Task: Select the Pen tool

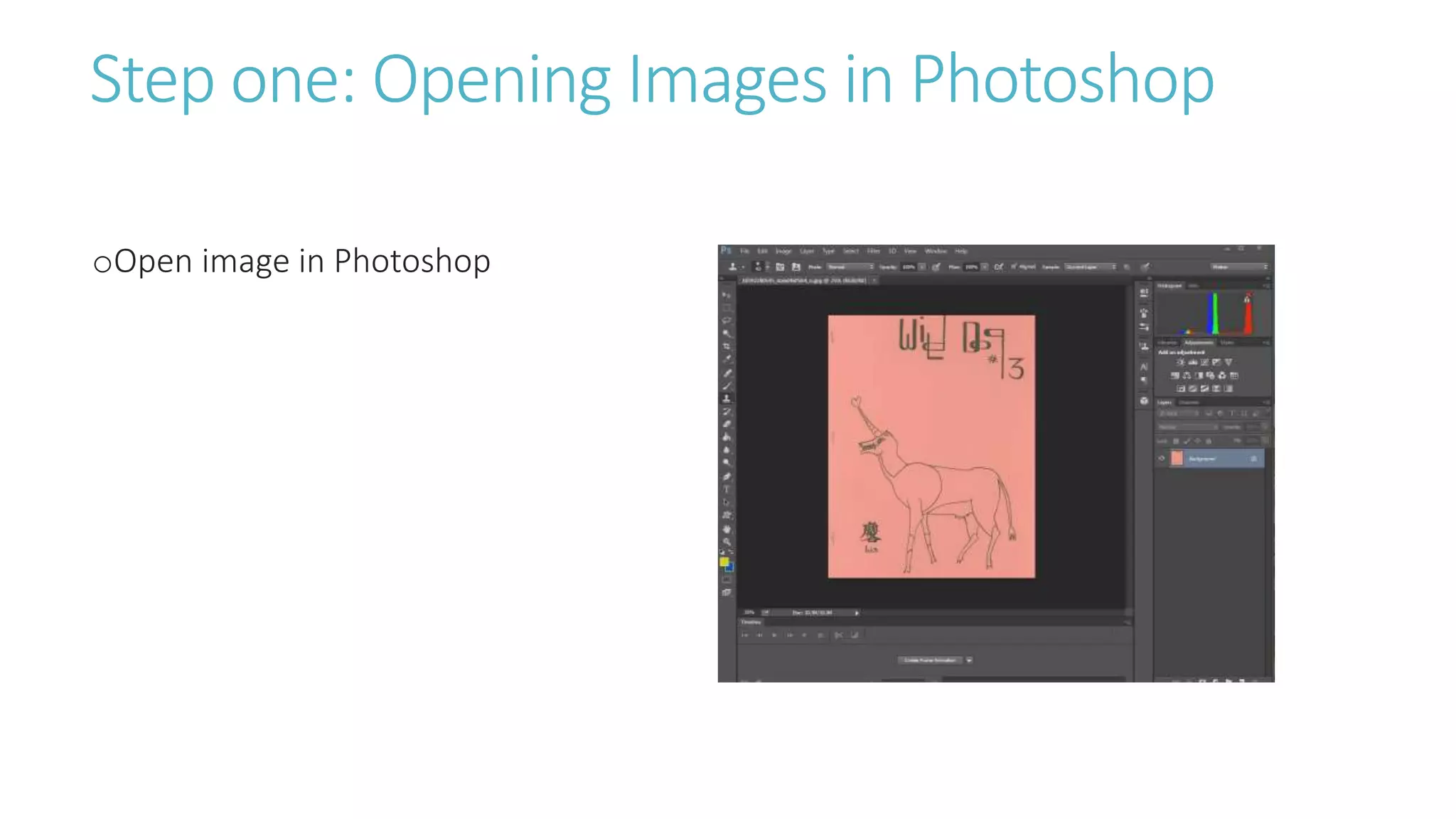Action: (727, 476)
